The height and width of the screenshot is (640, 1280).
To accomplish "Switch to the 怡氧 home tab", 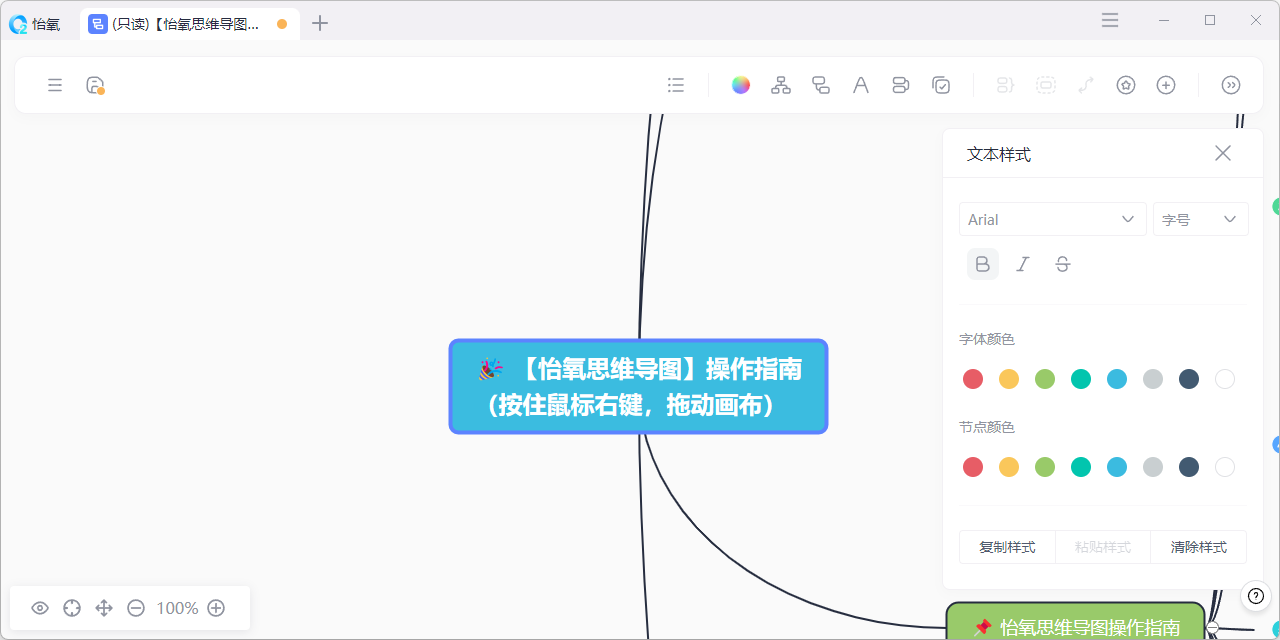I will 35,24.
